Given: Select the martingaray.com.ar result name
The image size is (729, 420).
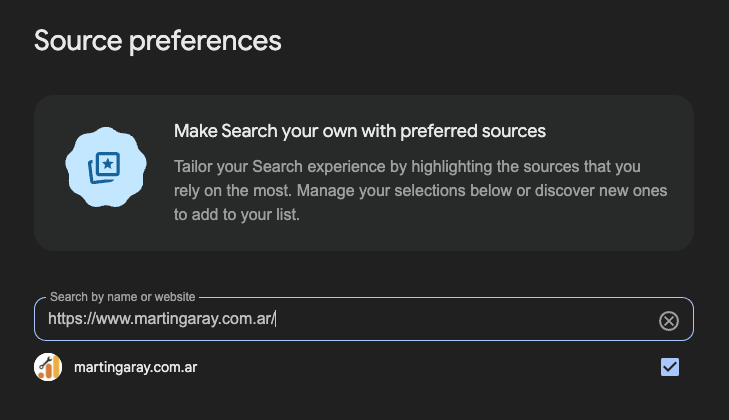Looking at the screenshot, I should coord(136,367).
